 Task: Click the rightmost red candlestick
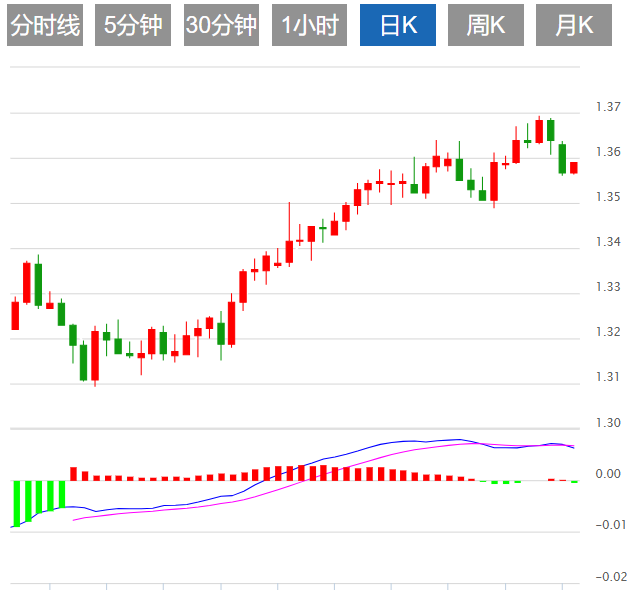[x=574, y=167]
